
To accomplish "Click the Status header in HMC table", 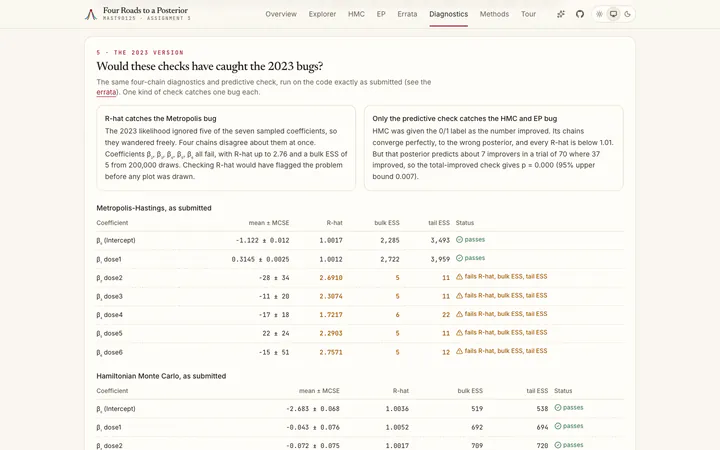I will point(563,391).
